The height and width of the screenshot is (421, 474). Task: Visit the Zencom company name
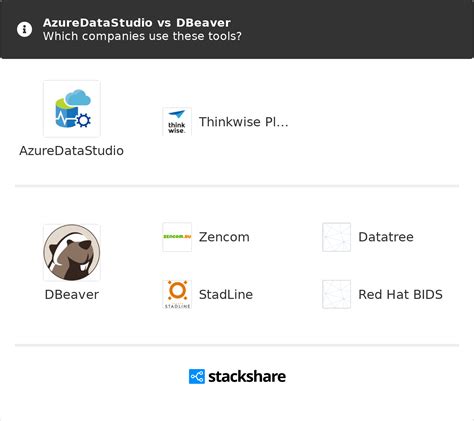pos(224,237)
